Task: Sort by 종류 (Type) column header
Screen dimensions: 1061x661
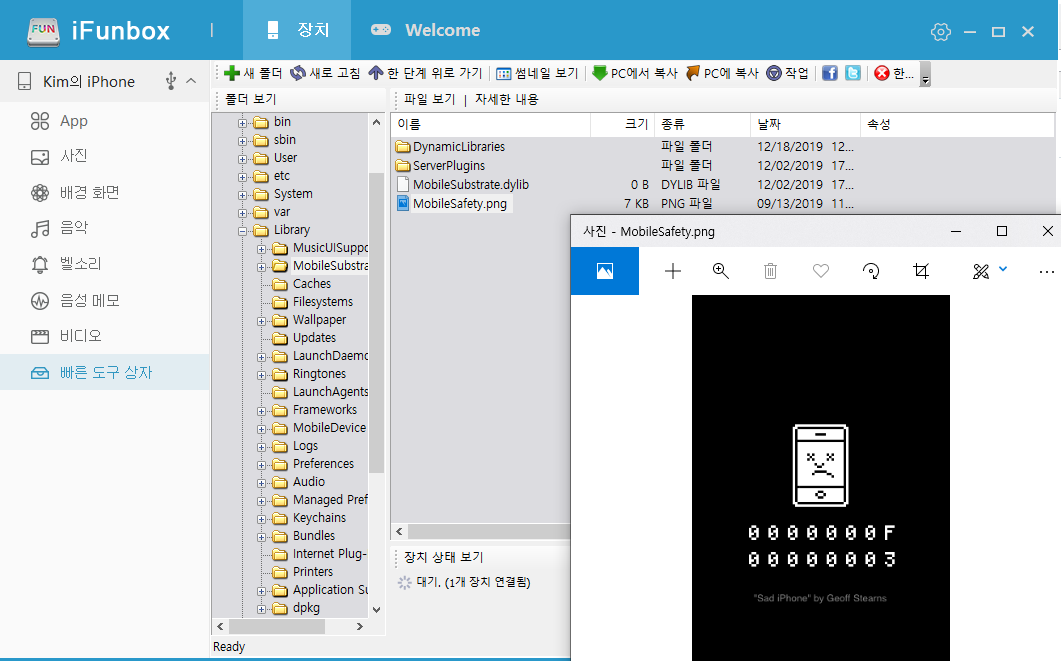Action: 703,124
